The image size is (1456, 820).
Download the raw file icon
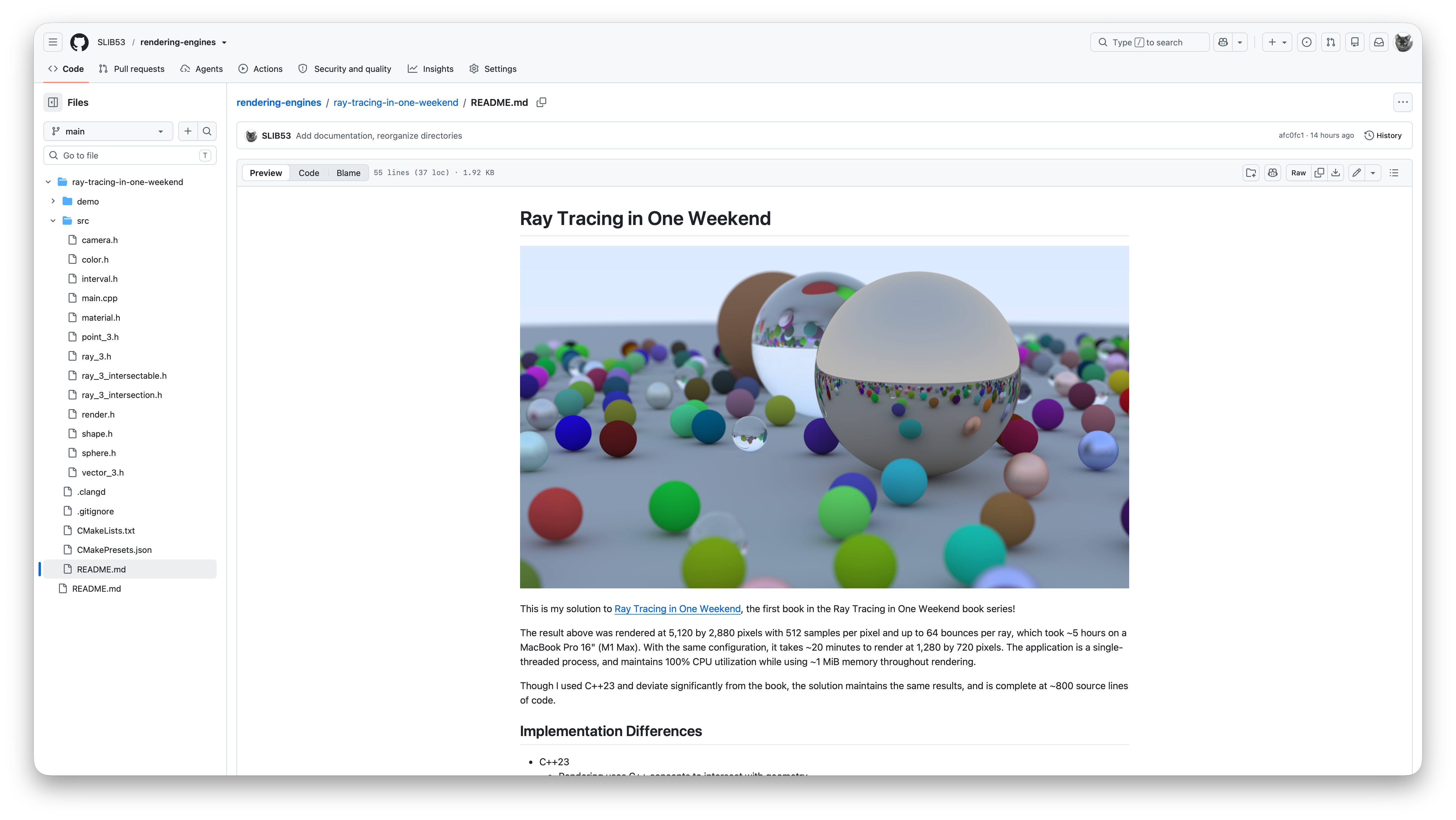click(1336, 173)
